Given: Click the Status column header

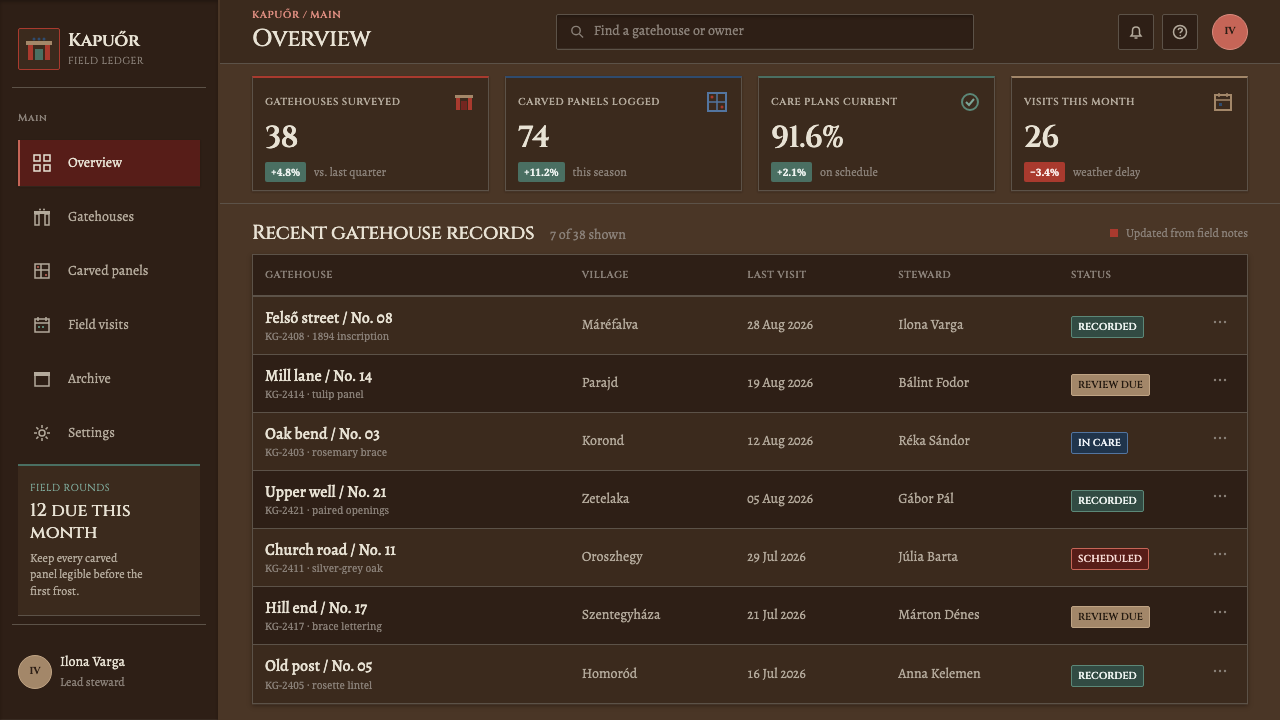Looking at the screenshot, I should (x=1091, y=275).
